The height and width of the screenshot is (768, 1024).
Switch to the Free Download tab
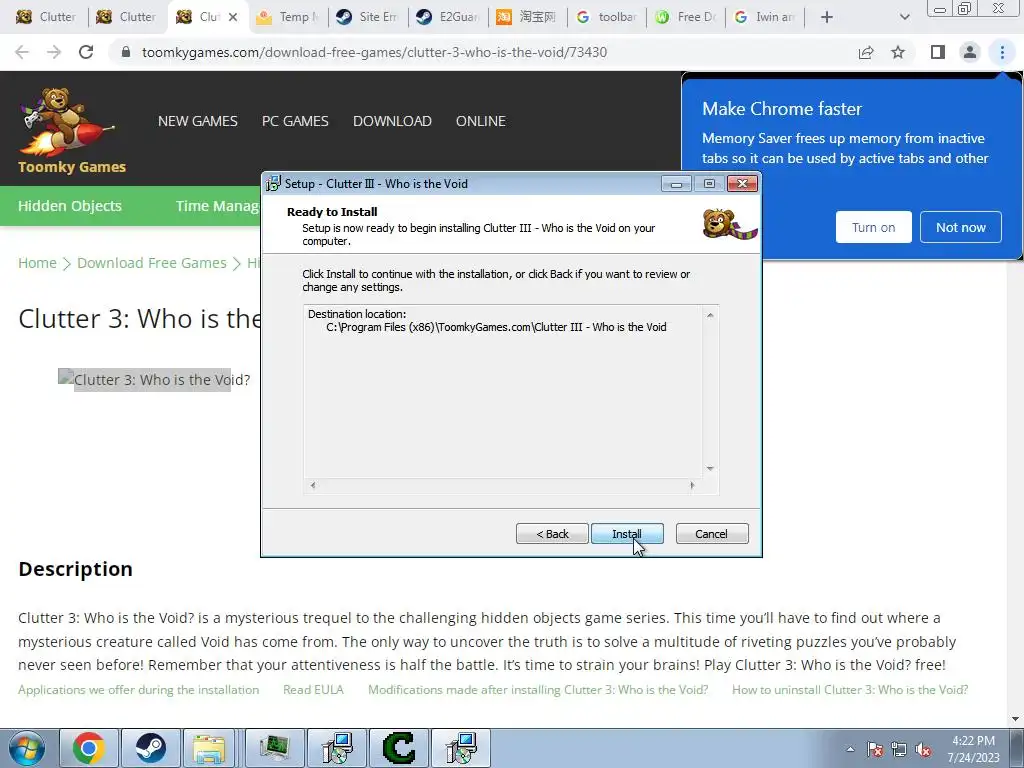pos(687,17)
